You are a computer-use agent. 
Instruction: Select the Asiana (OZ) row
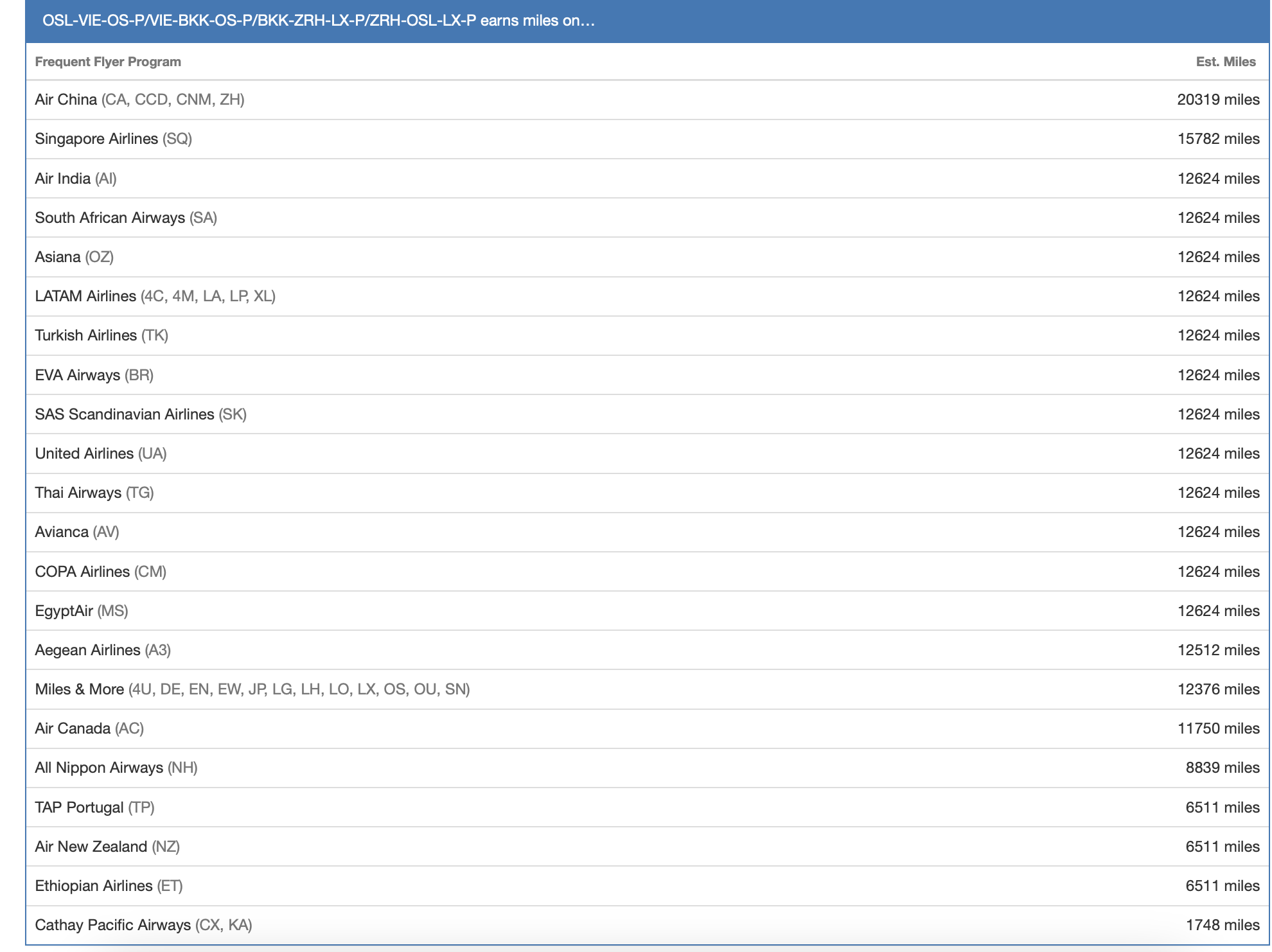(648, 257)
